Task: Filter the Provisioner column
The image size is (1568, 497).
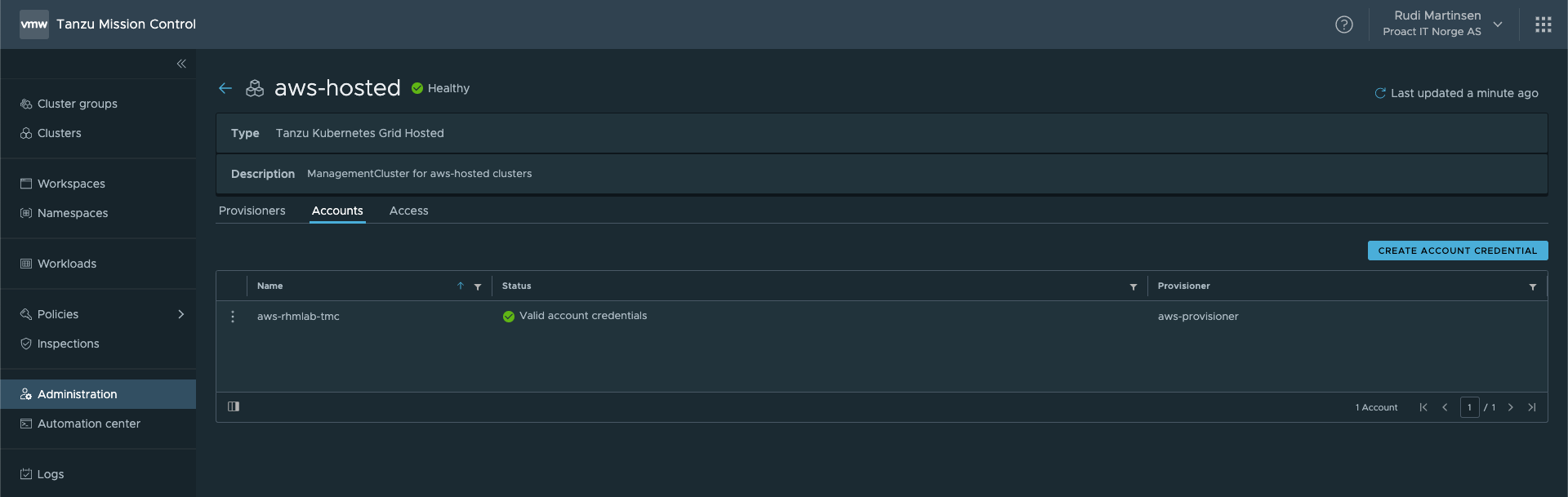Action: click(x=1533, y=286)
